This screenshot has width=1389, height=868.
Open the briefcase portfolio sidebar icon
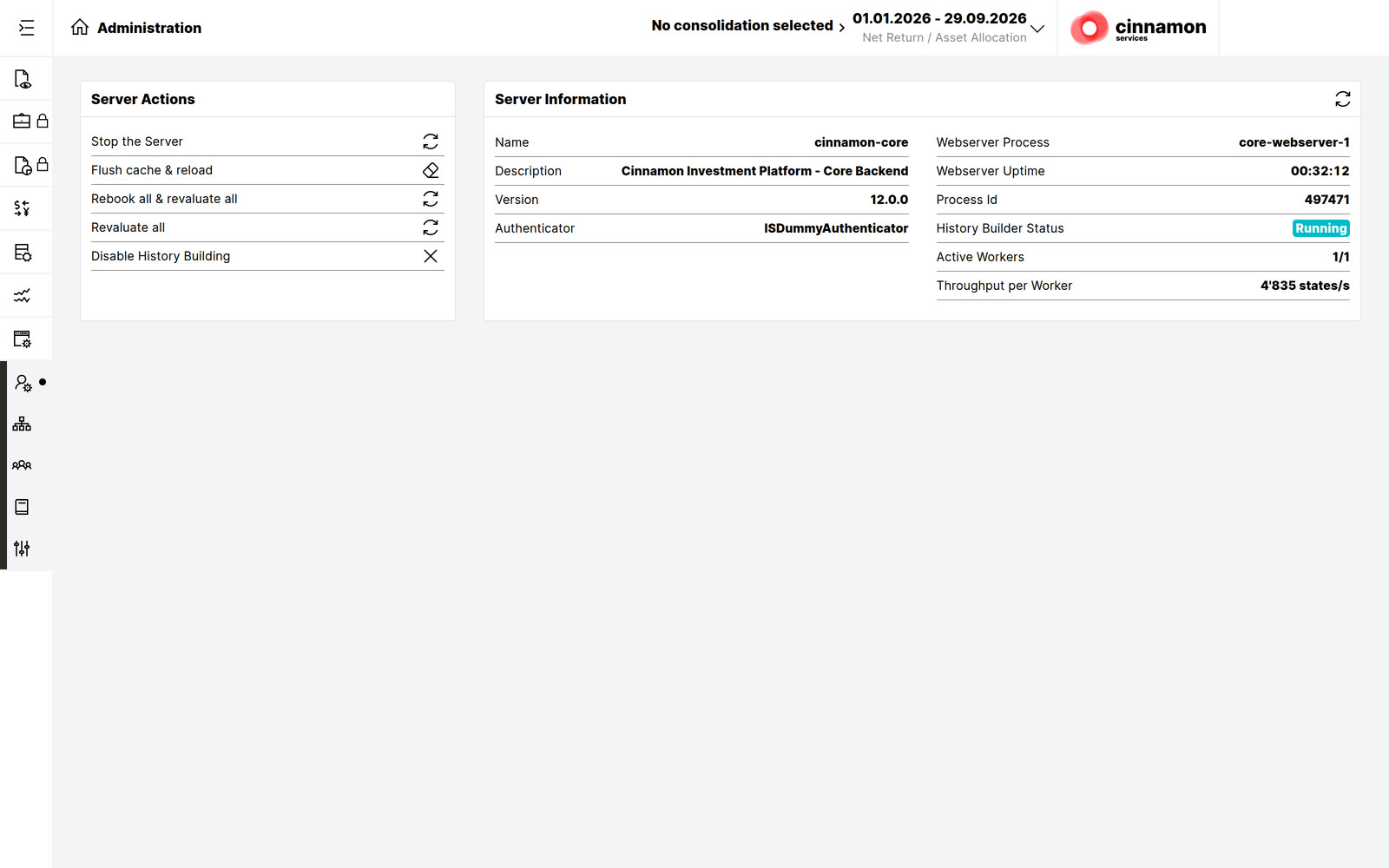[x=22, y=121]
